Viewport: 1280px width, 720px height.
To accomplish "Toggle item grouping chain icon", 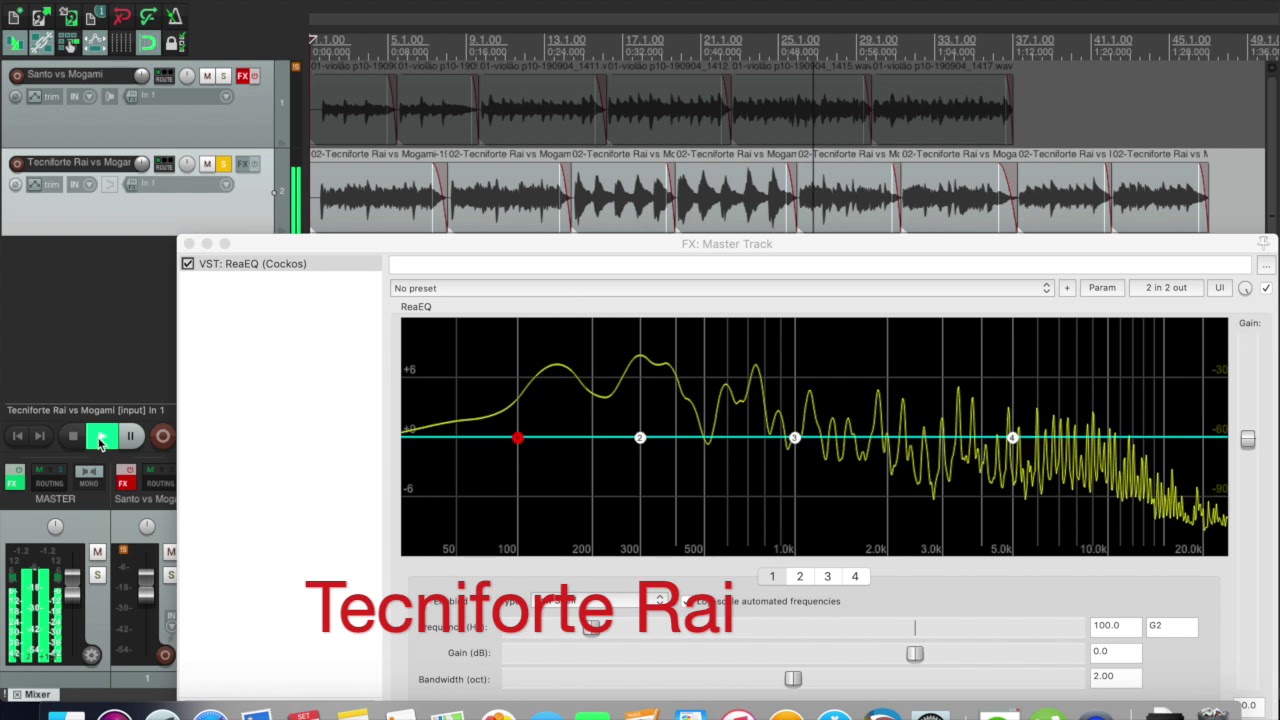I will (x=40, y=43).
